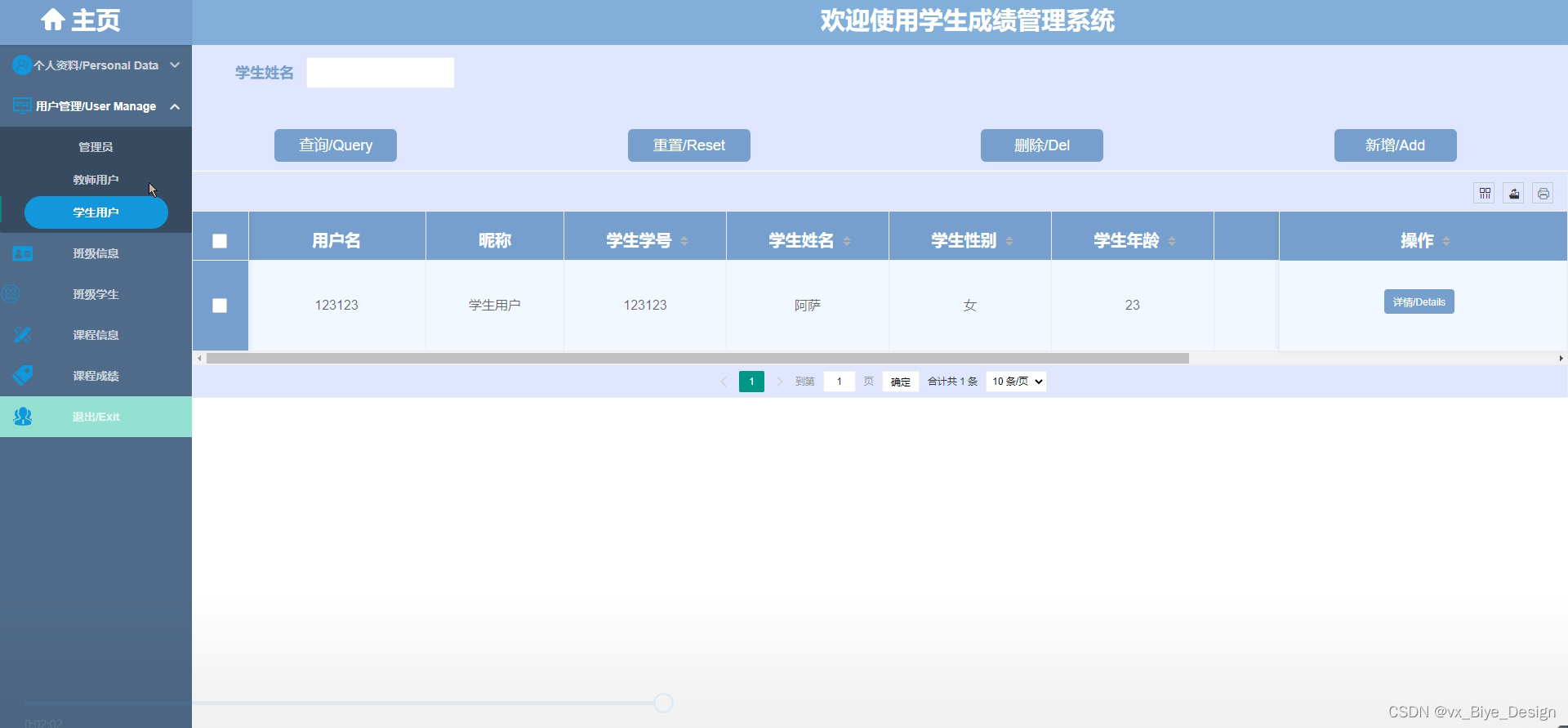
Task: Sort by 学生年龄 column arrows
Action: point(1172,241)
